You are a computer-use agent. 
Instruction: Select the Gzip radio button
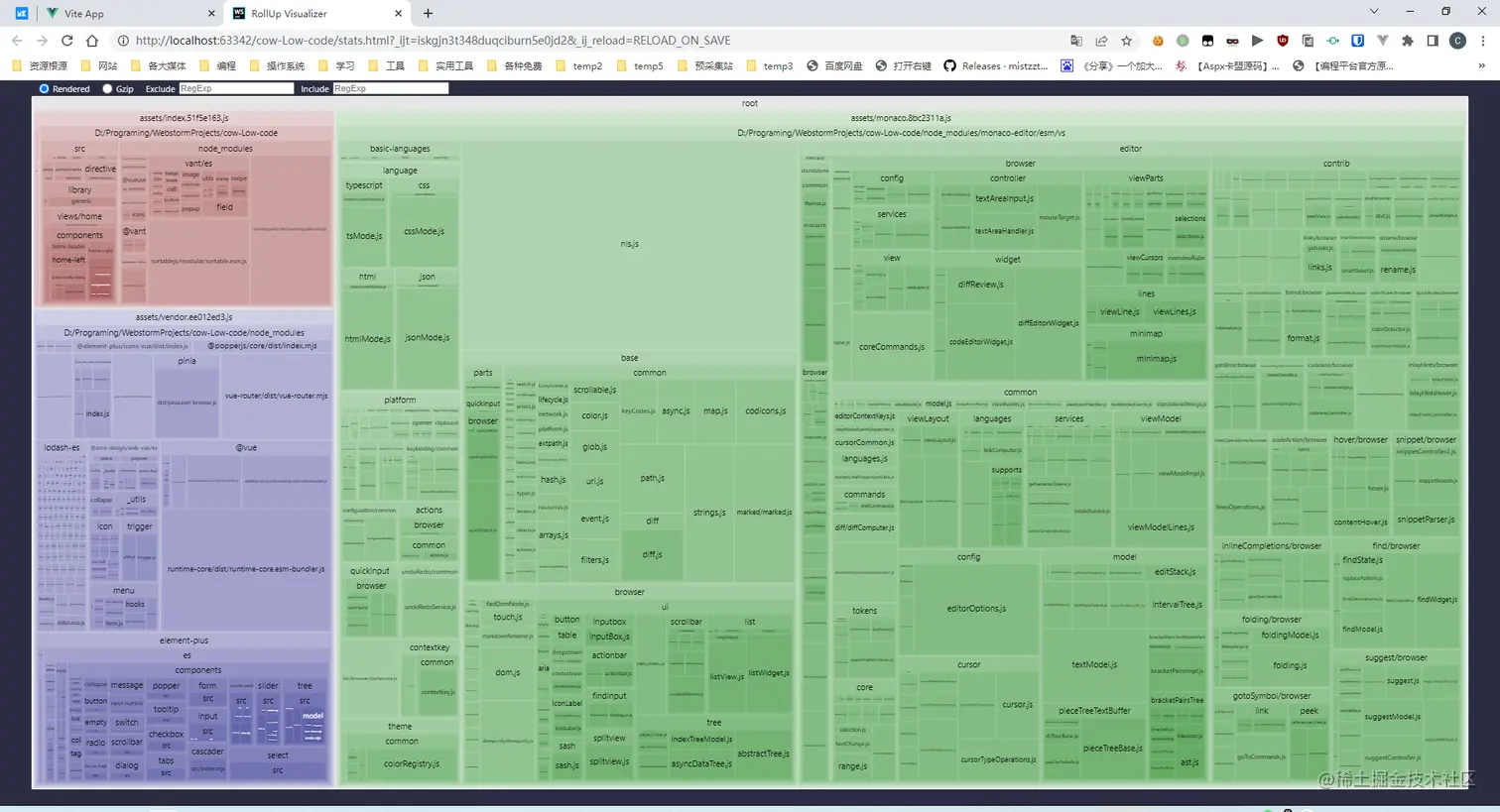click(x=107, y=89)
